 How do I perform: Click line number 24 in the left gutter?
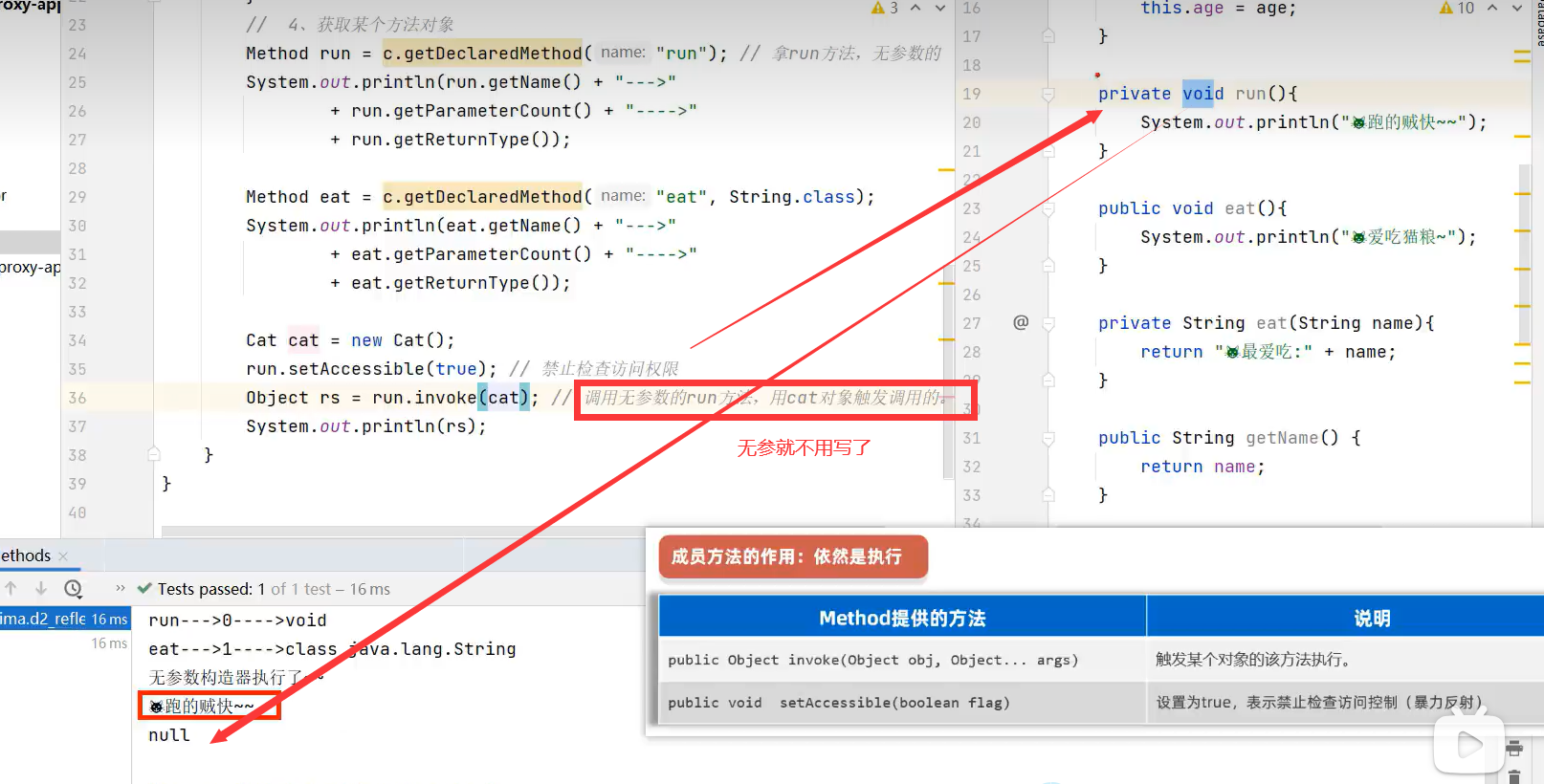77,54
